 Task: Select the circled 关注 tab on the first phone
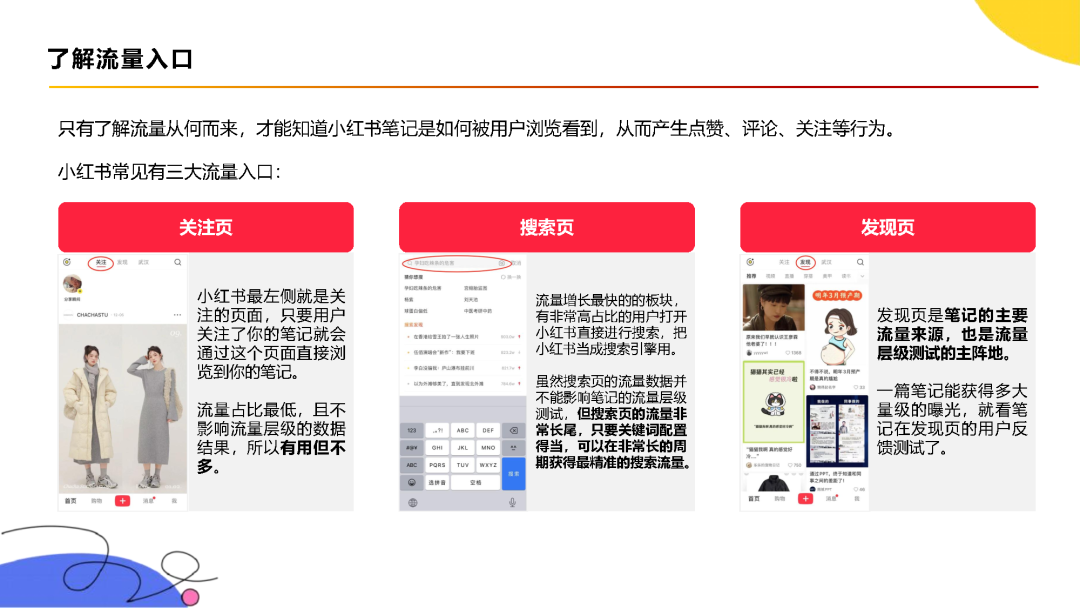[x=103, y=263]
